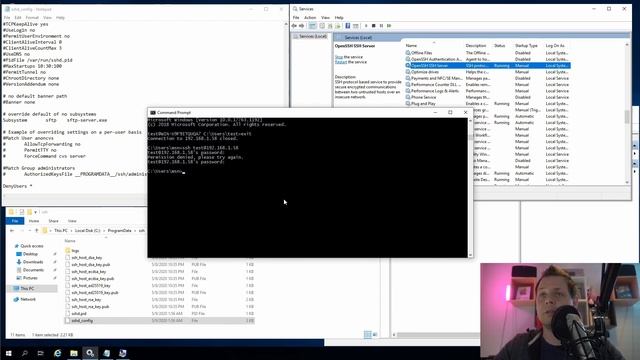The image size is (640, 360).
Task: Toggle Show/Hide Console Tree in Services toolbar
Action: click(312, 26)
